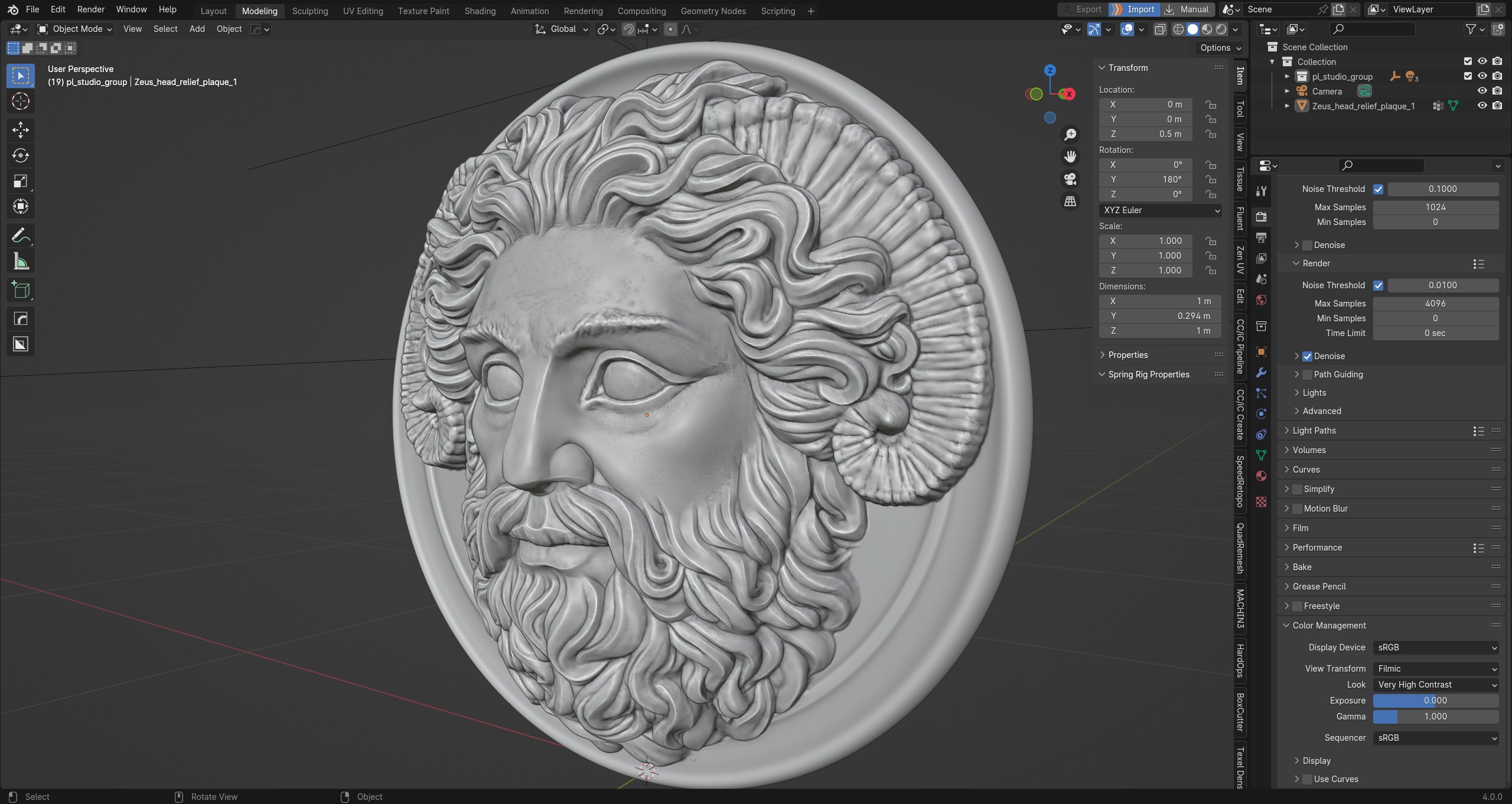Click the Location Z value field
Viewport: 1512px width, 804px height.
click(1145, 134)
